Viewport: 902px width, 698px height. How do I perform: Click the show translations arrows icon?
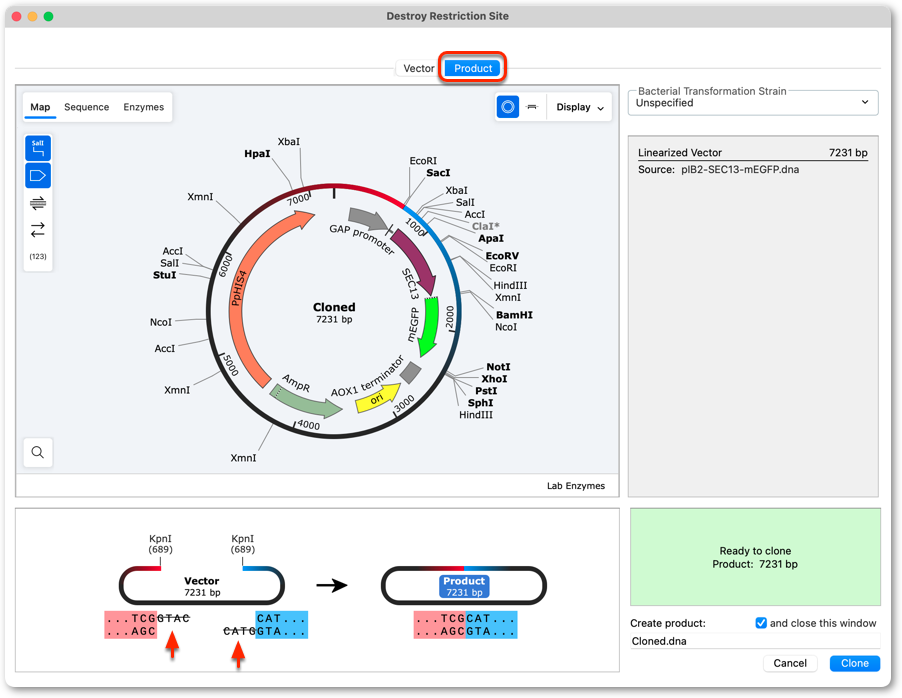38,230
